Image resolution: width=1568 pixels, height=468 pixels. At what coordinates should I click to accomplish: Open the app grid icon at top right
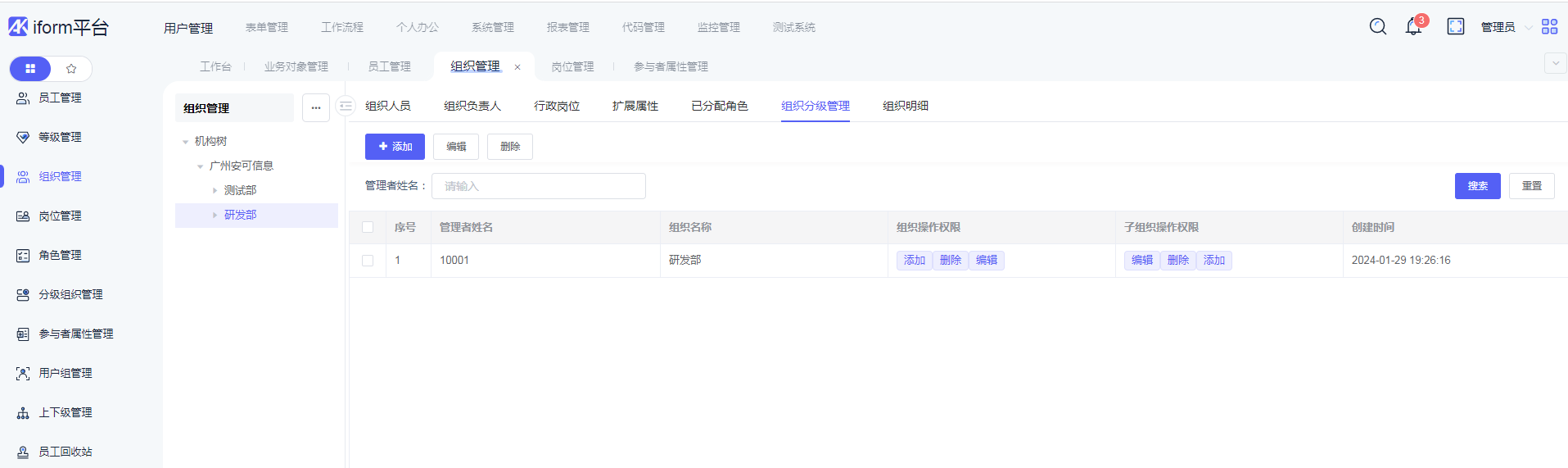point(1549,27)
